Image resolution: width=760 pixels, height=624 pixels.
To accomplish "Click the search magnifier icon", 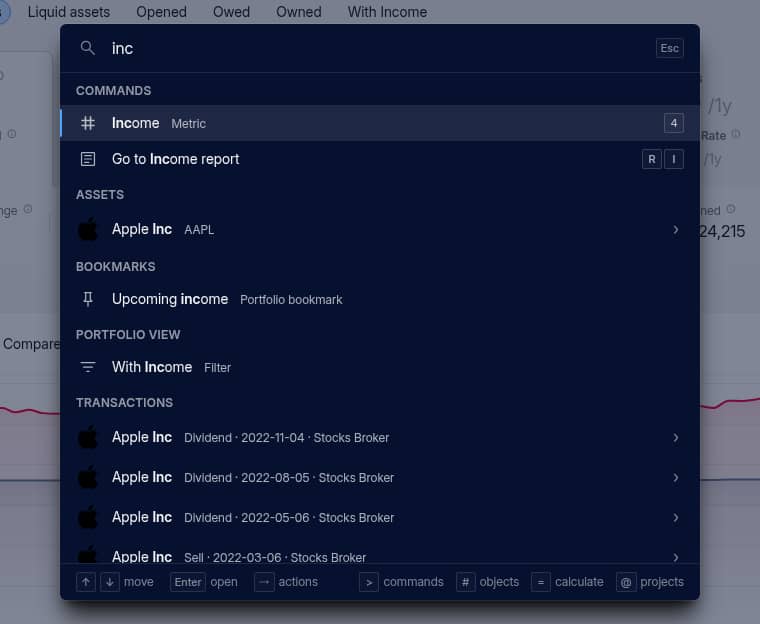I will tap(88, 48).
